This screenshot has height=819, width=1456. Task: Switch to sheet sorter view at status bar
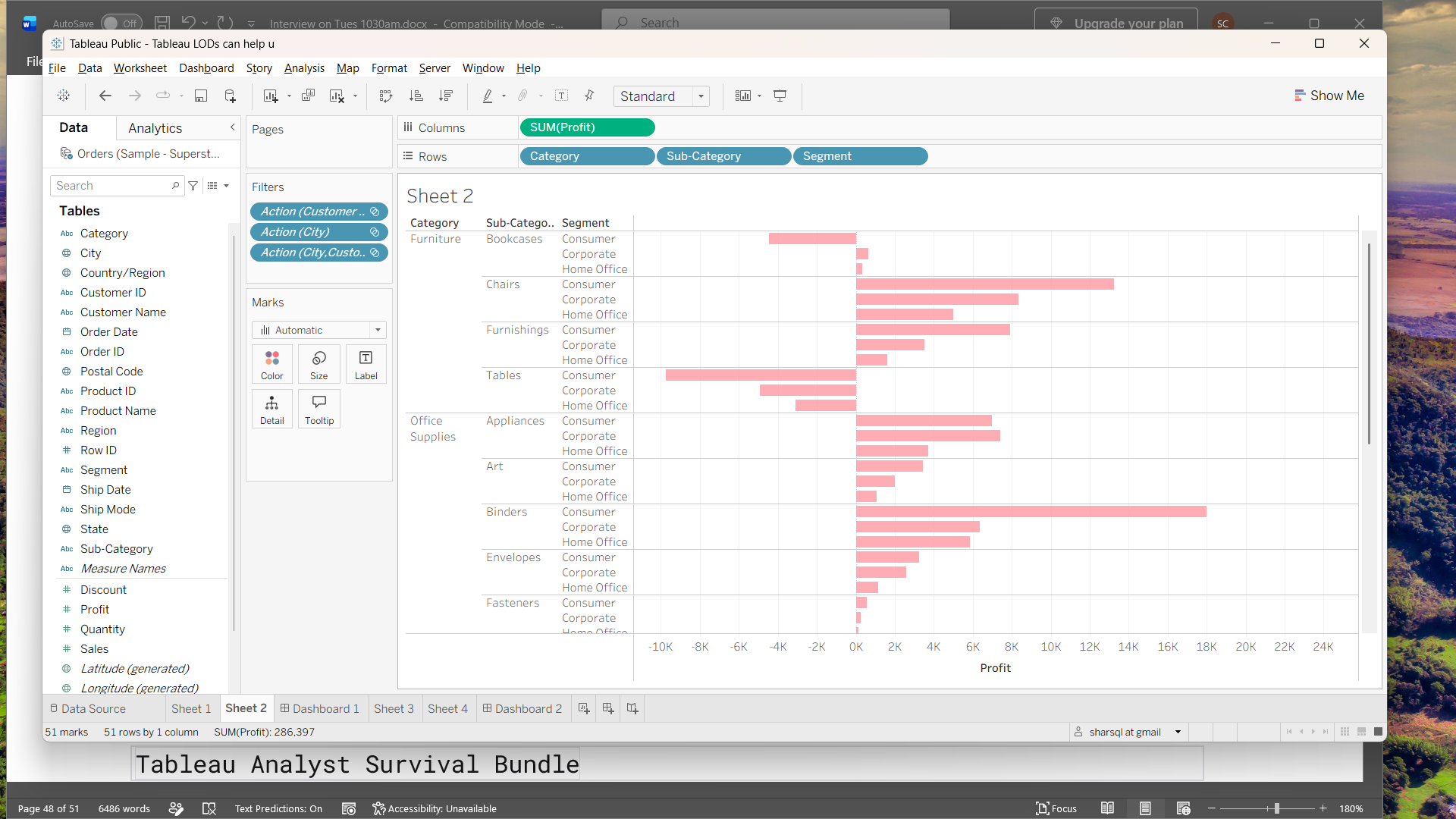[x=1345, y=732]
